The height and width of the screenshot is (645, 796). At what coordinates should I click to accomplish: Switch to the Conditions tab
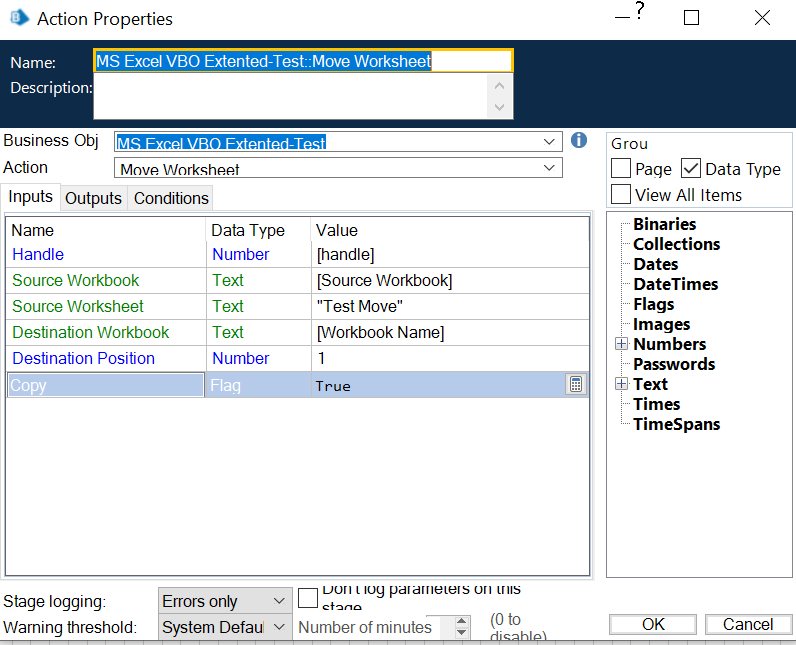click(171, 198)
